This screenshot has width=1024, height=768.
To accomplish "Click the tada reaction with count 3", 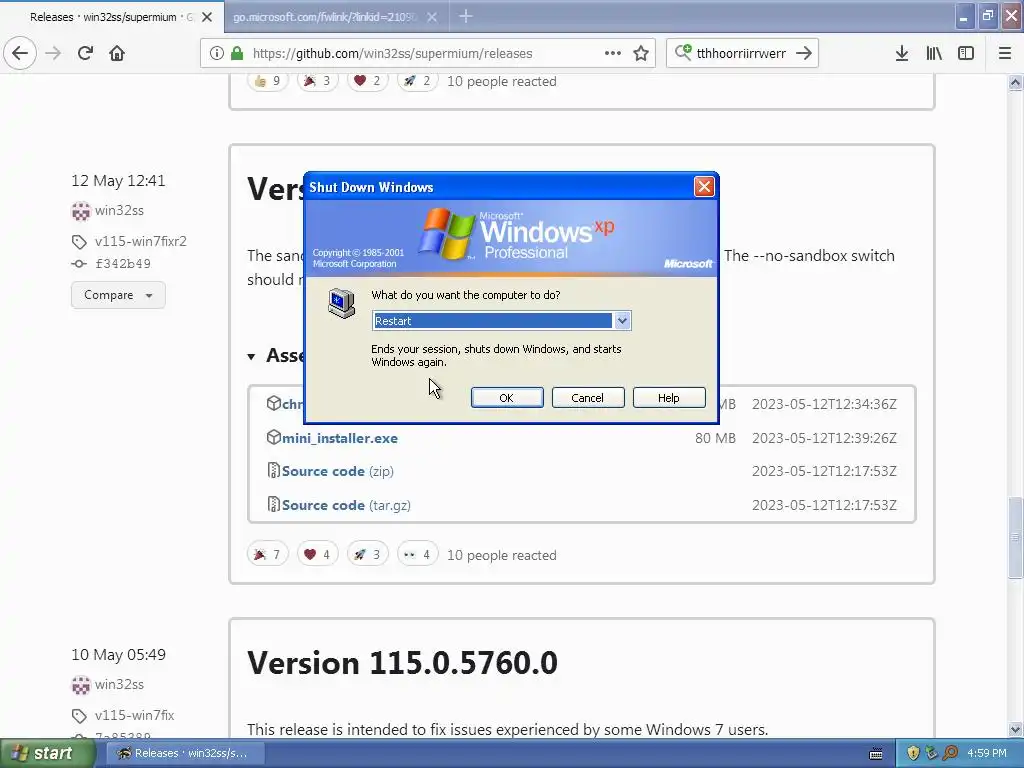I will [x=317, y=81].
